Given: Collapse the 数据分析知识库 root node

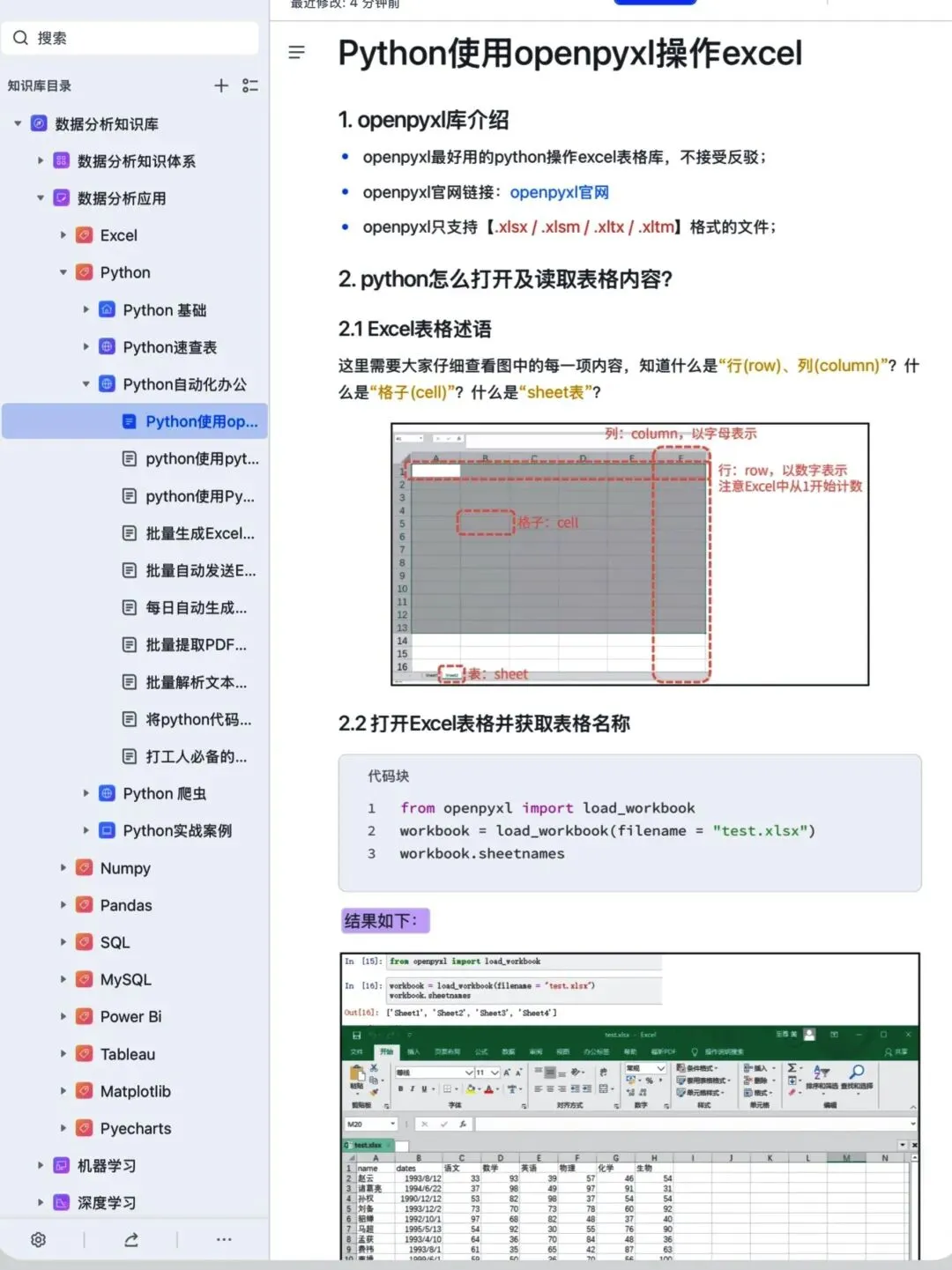Looking at the screenshot, I should coord(18,123).
